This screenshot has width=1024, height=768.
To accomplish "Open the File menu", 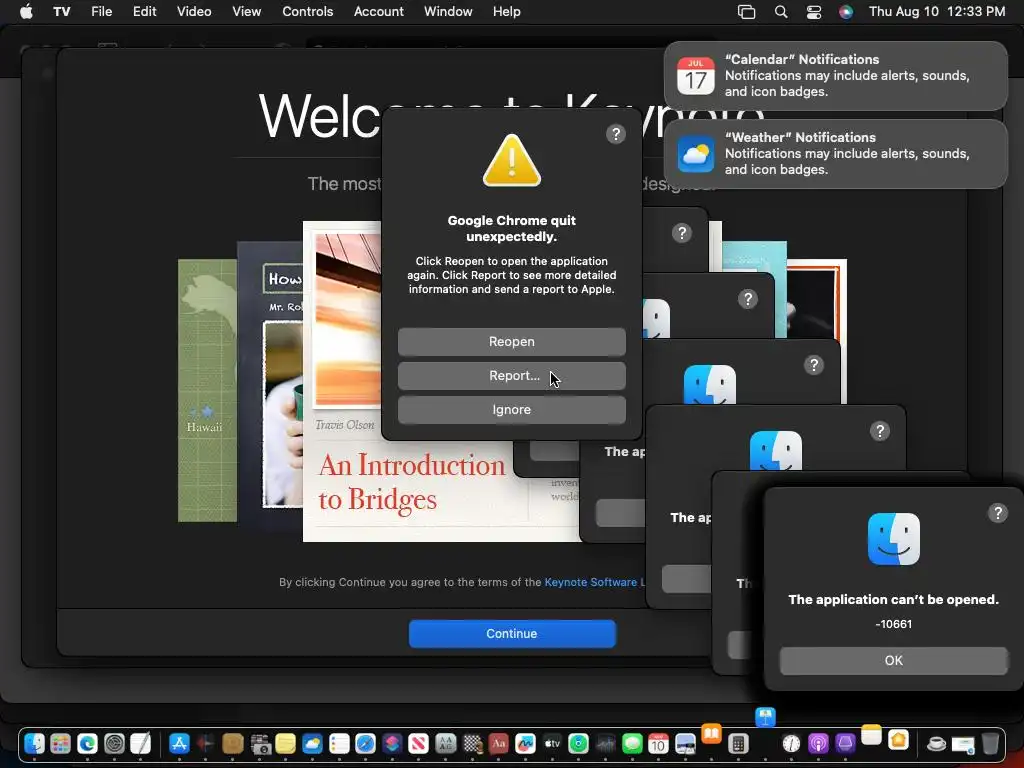I will 101,12.
